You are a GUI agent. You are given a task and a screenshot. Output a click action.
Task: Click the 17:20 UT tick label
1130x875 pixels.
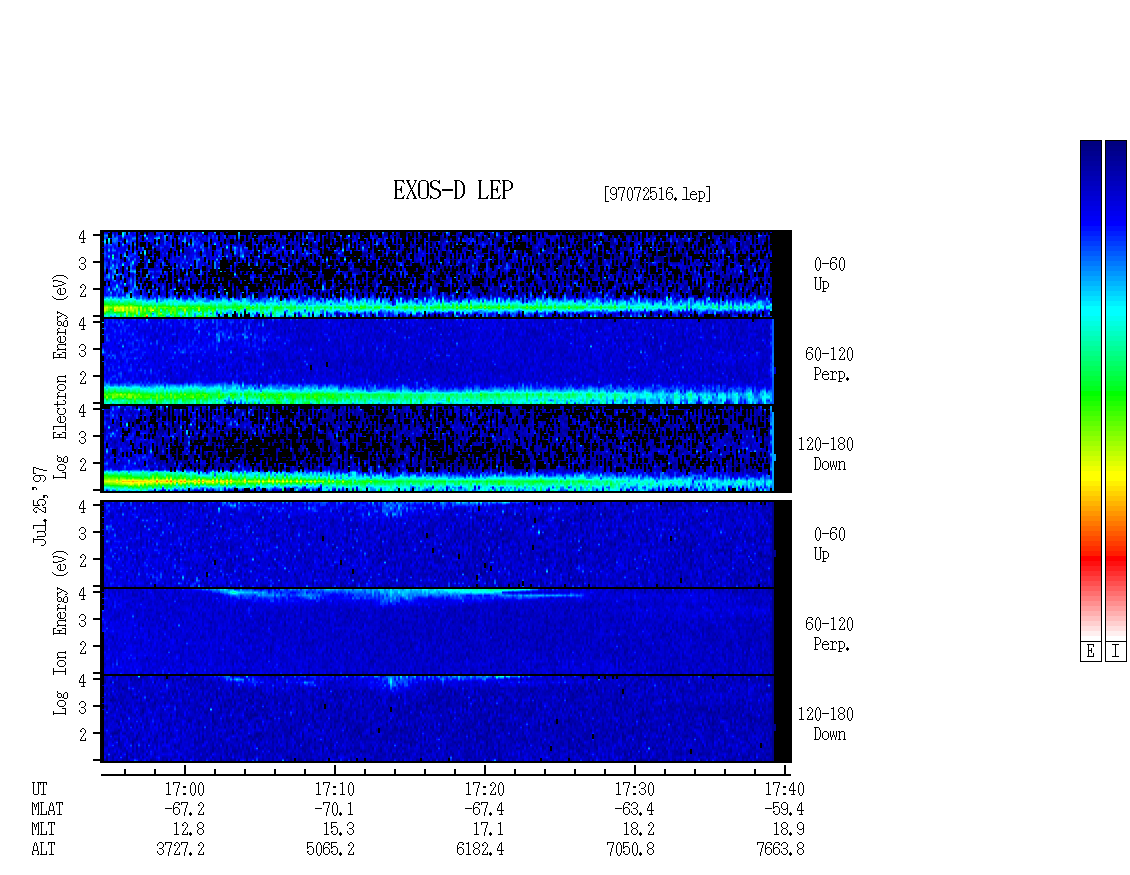point(484,789)
